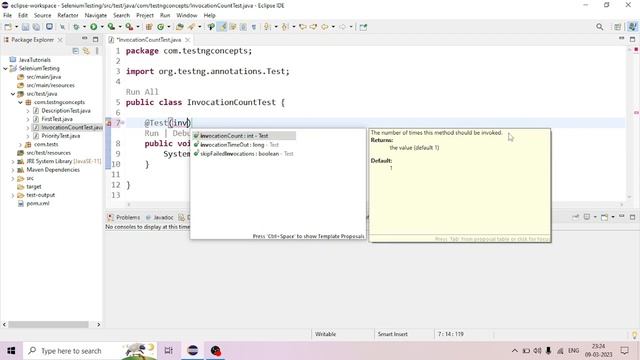The image size is (640, 360).
Task: Select skipFailedInvocations proposal in autocomplete list
Action: point(244,153)
